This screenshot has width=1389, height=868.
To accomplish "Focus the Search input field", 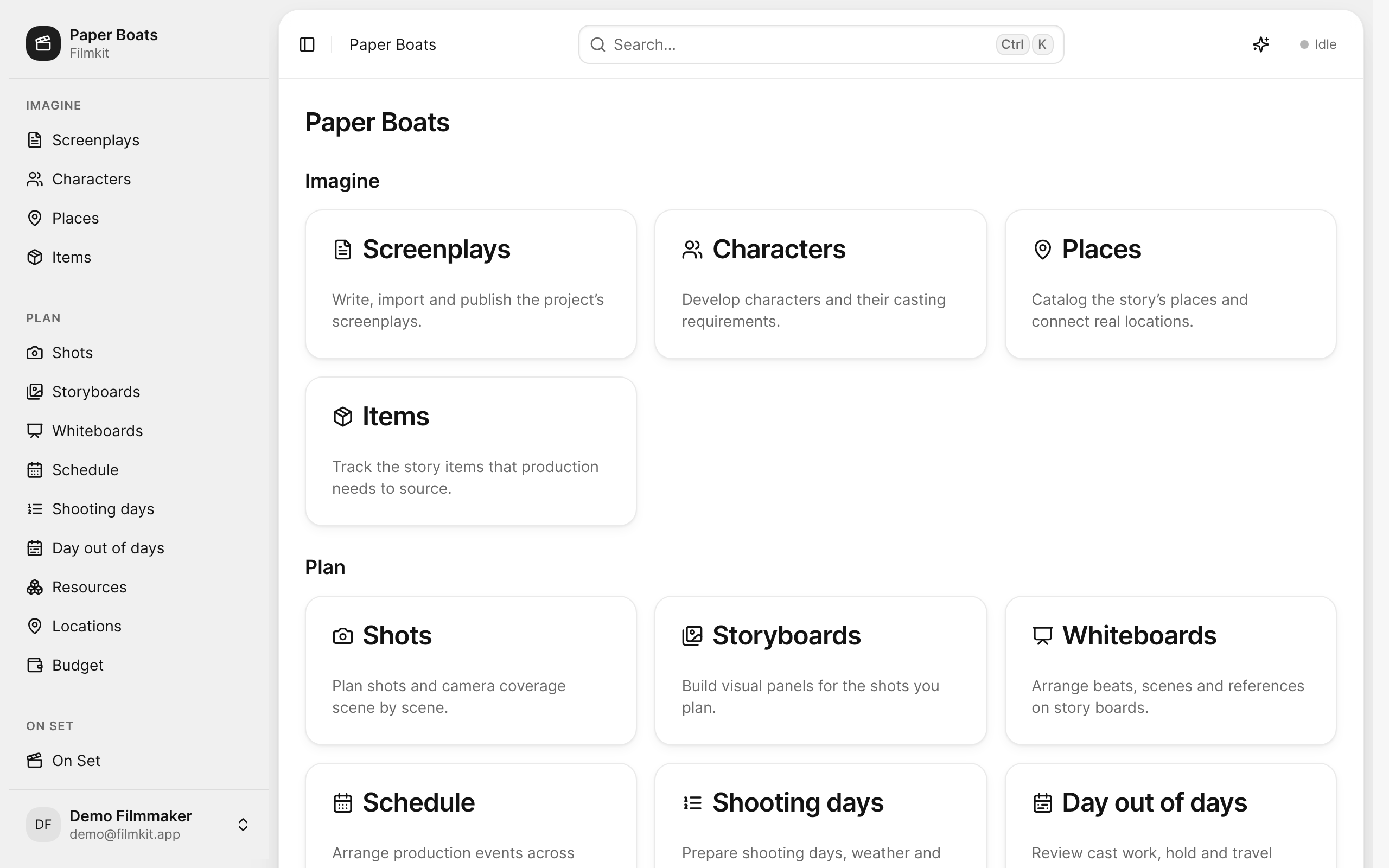I will pos(821,44).
